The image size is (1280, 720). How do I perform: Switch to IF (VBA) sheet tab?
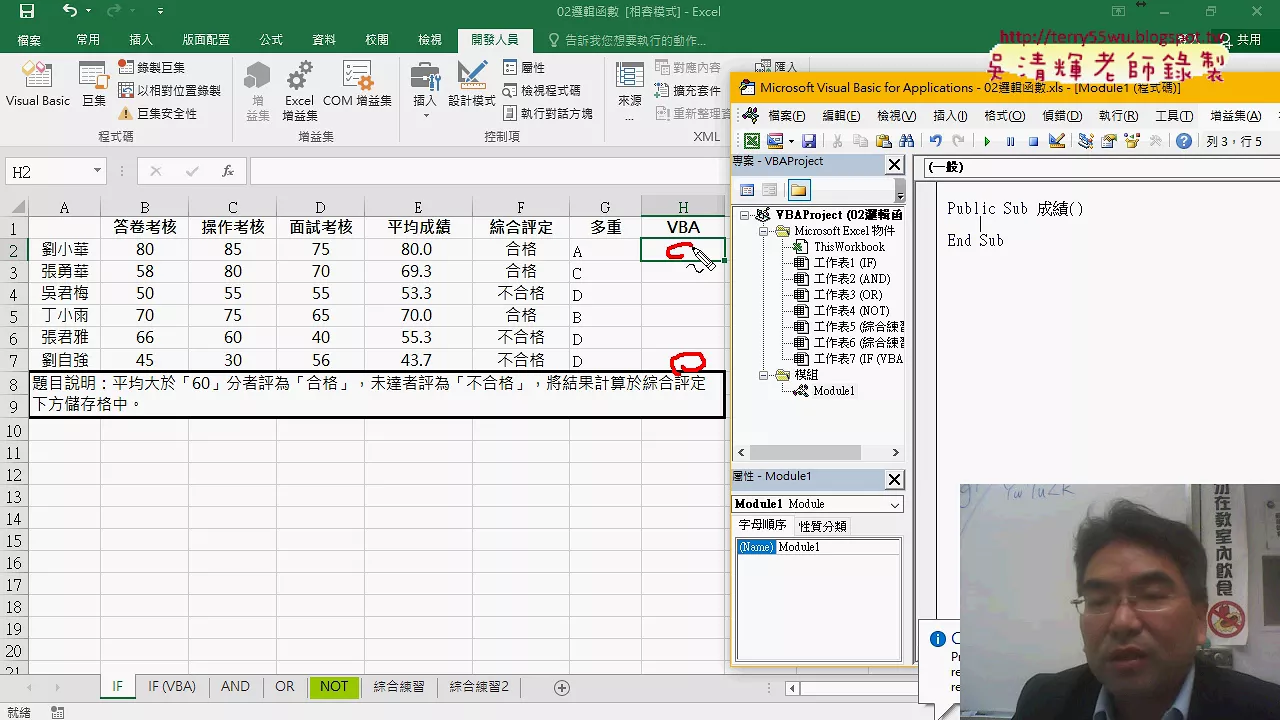[172, 687]
